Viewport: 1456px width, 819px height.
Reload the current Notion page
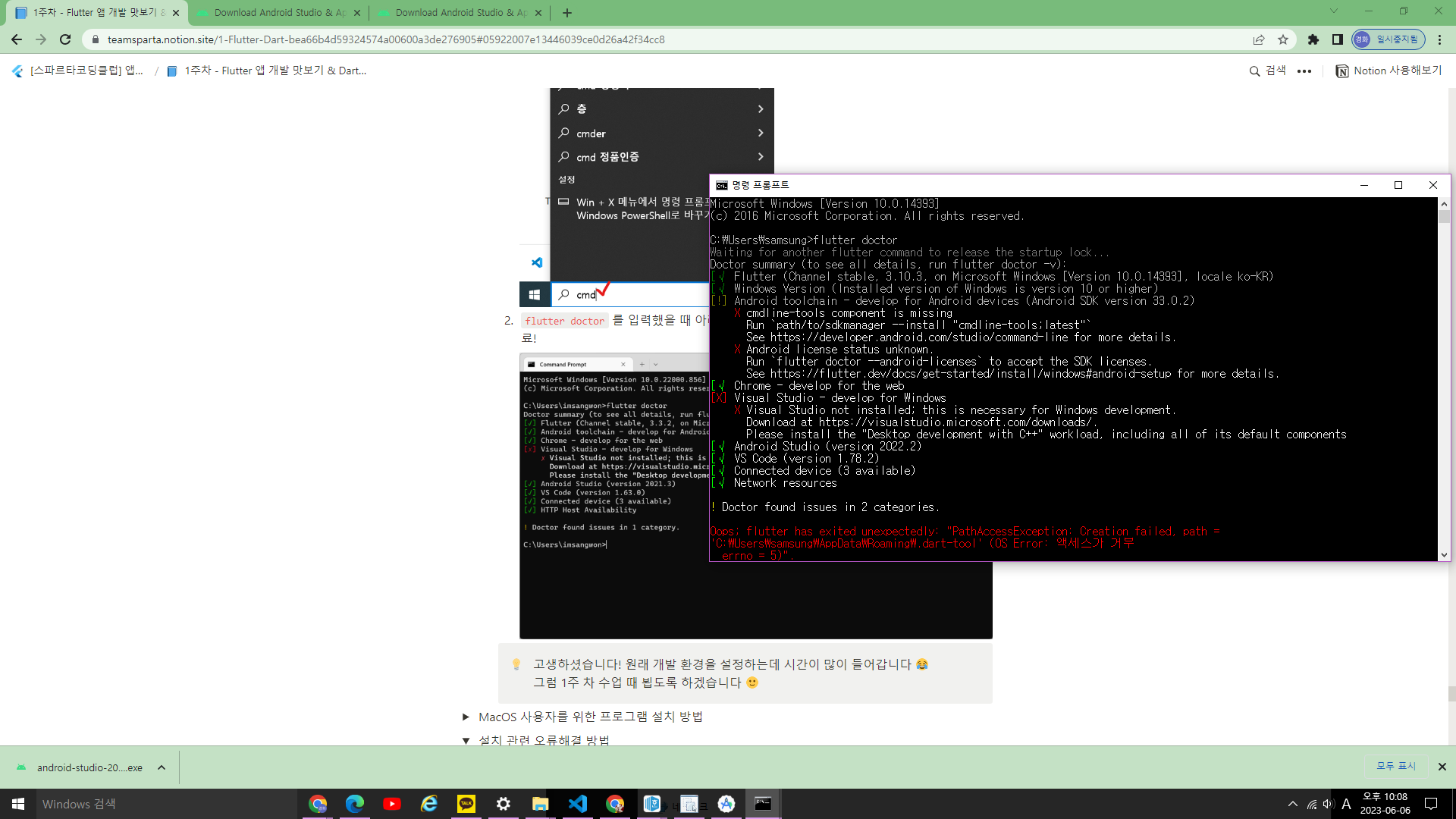65,39
